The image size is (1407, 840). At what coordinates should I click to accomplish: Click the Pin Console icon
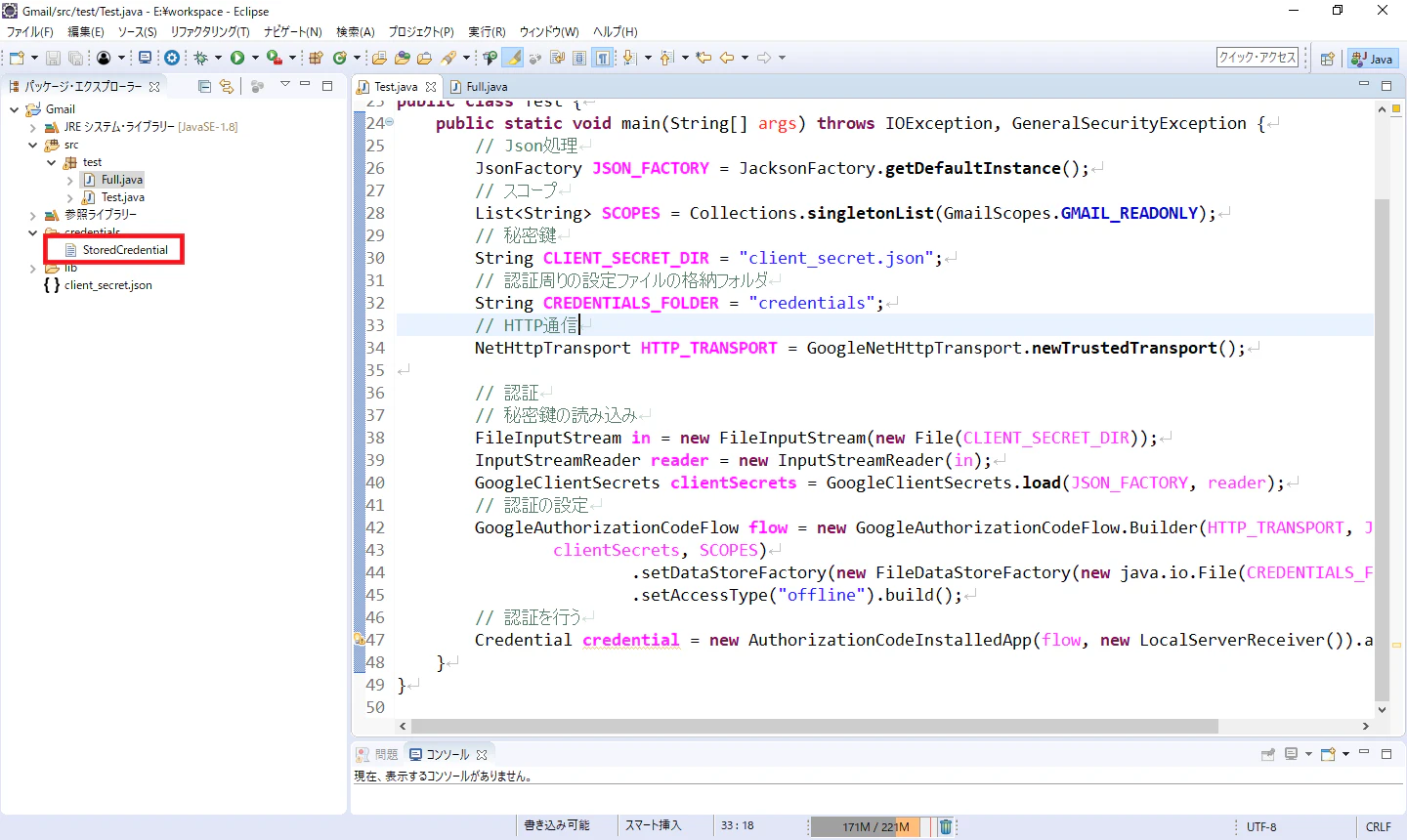click(x=1268, y=754)
